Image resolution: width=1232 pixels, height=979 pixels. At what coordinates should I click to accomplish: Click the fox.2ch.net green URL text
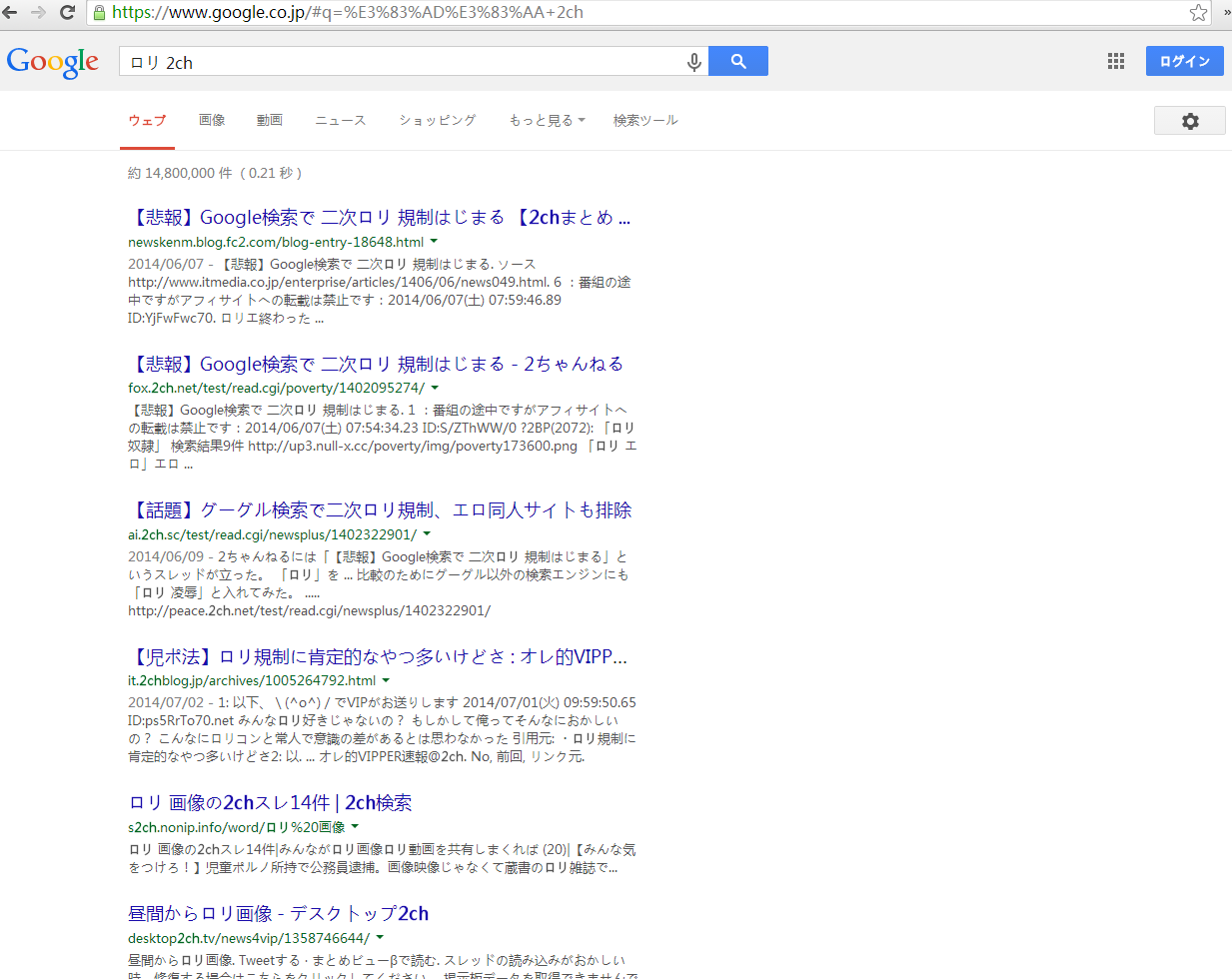coord(276,388)
